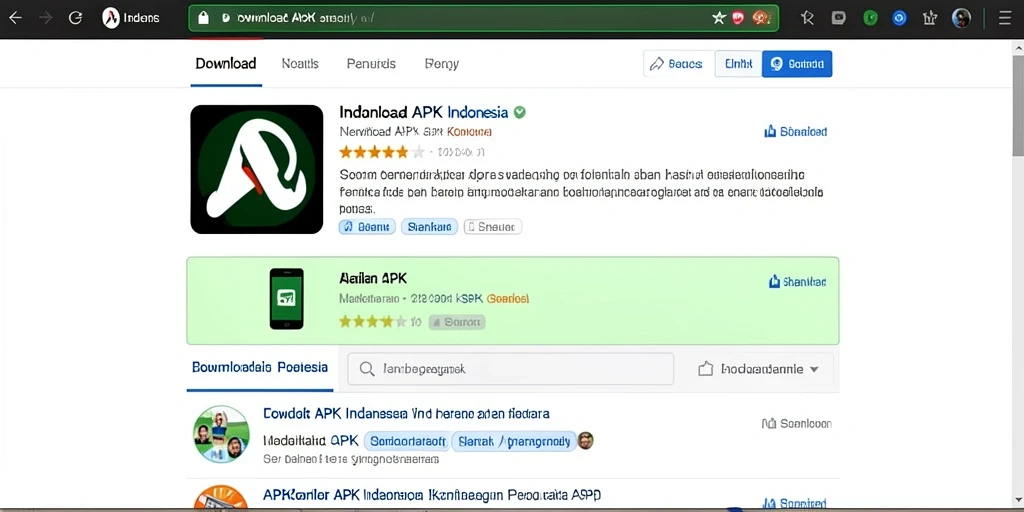The width and height of the screenshot is (1024, 512).
Task: Open the user profile avatar
Action: pyautogui.click(x=961, y=18)
